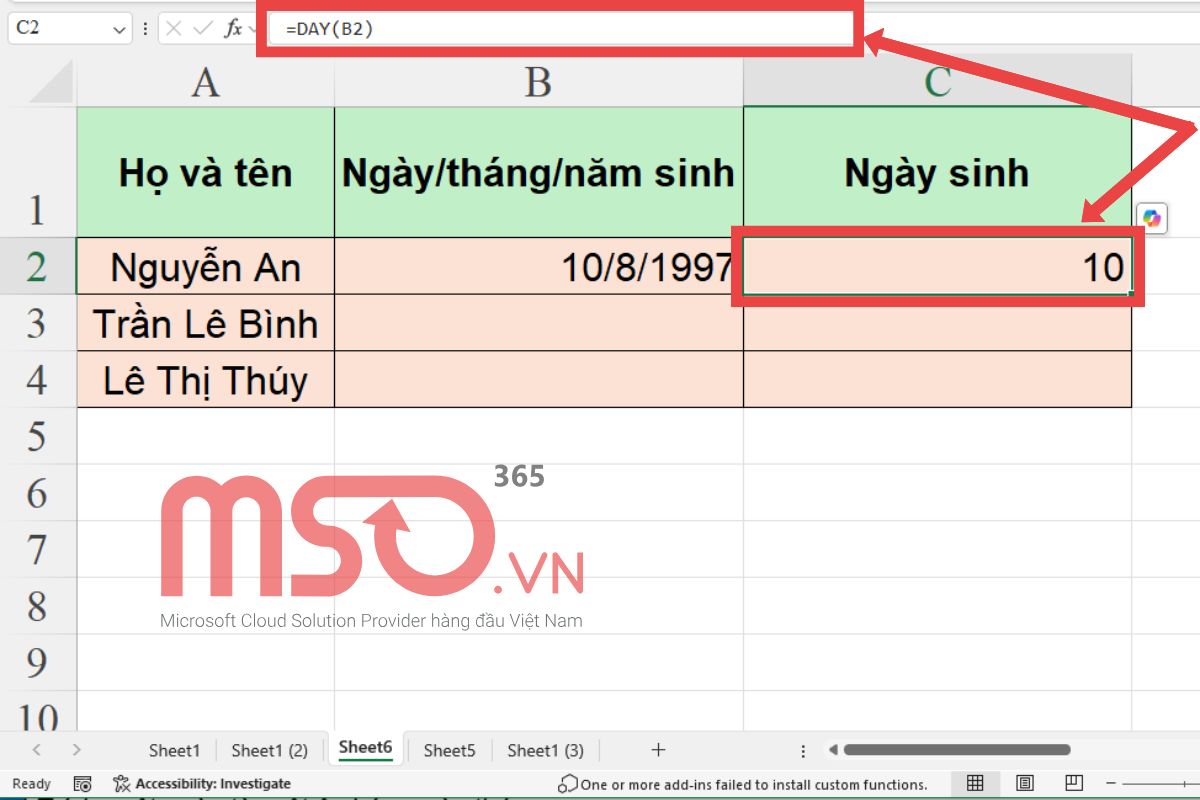
Task: Switch to the Sheet5 tab
Action: 449,750
